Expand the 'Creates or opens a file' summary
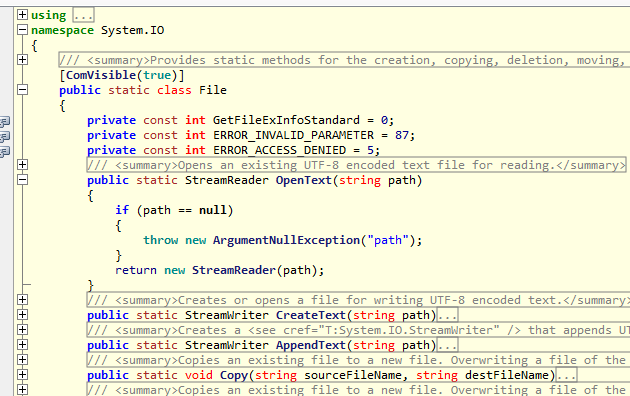Image resolution: width=630 pixels, height=396 pixels. coord(22,300)
